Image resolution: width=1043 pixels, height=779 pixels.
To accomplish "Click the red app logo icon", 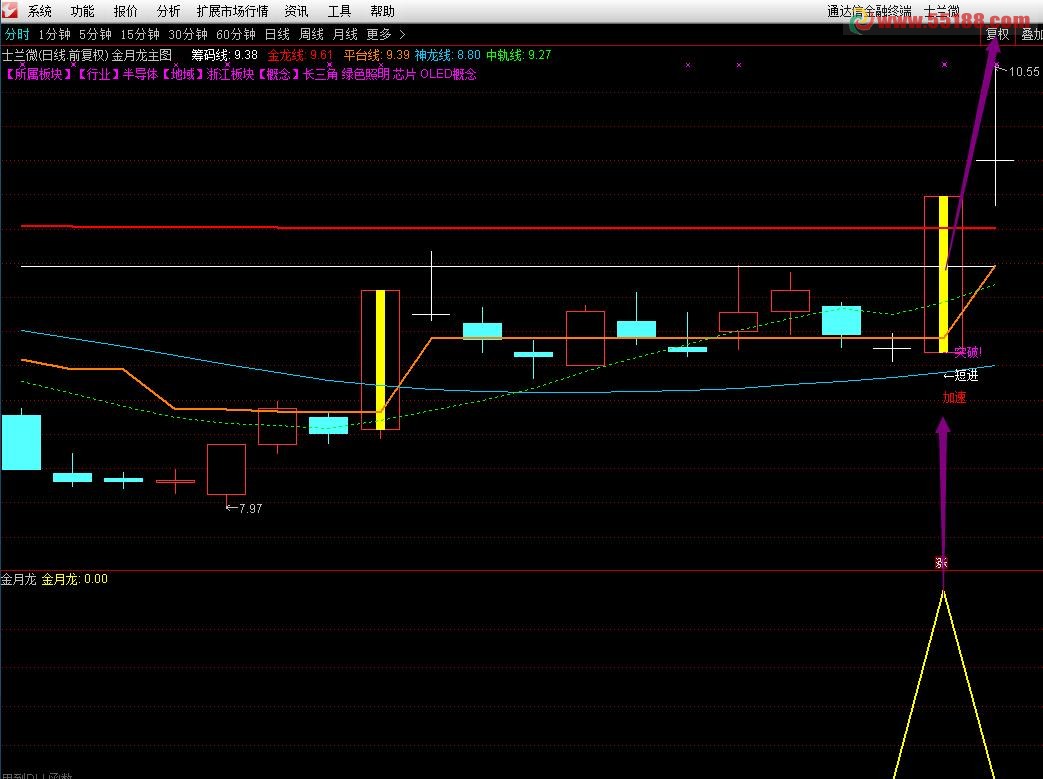I will (x=10, y=11).
